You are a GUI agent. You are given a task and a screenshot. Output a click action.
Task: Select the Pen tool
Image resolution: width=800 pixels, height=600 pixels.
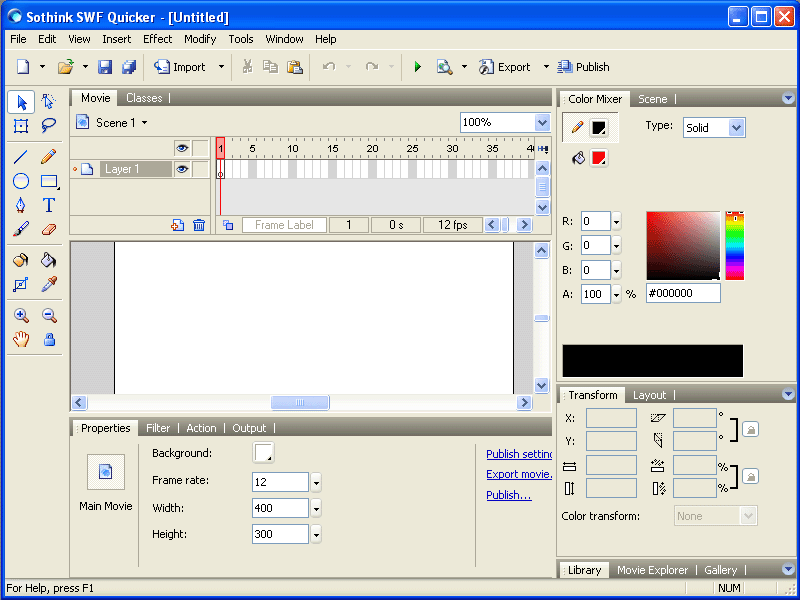pos(21,205)
